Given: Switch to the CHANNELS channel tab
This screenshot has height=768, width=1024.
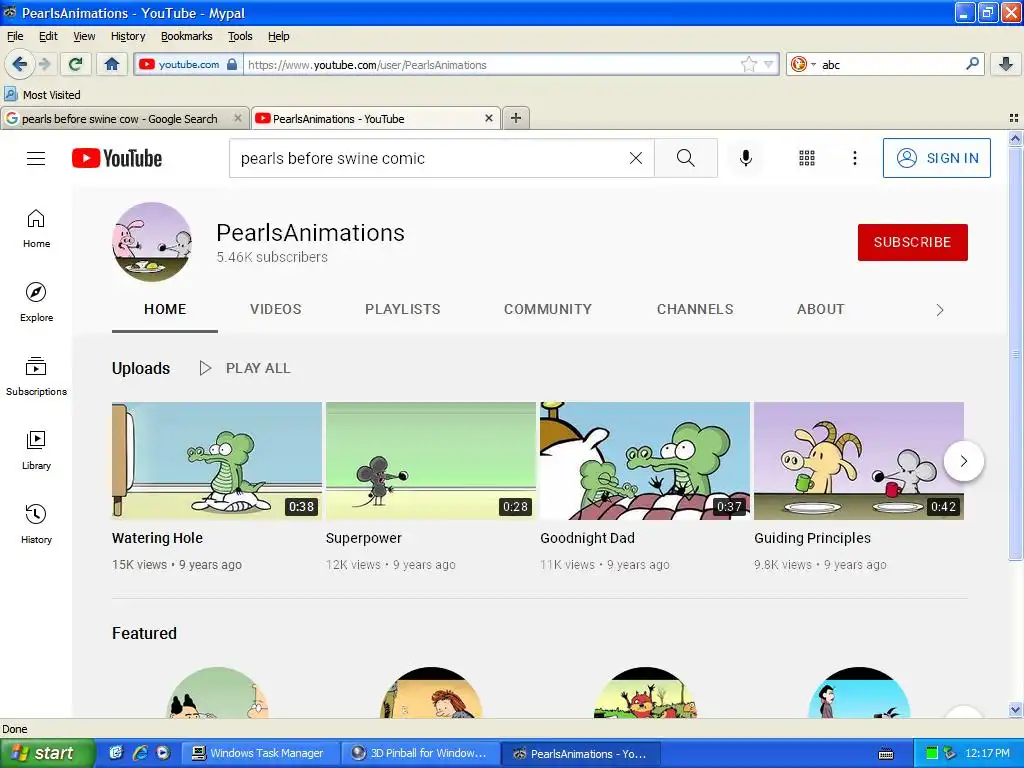Looking at the screenshot, I should pos(695,310).
